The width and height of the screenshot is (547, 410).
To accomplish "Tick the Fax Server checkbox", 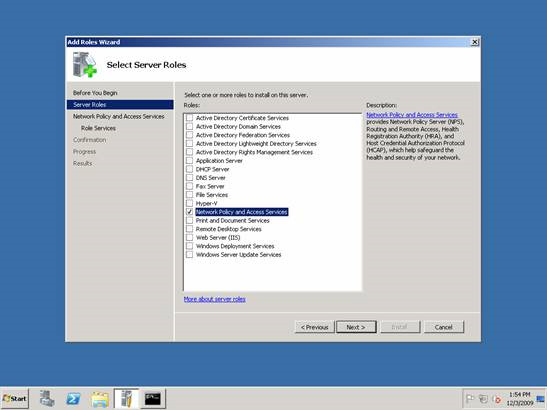I will point(189,186).
